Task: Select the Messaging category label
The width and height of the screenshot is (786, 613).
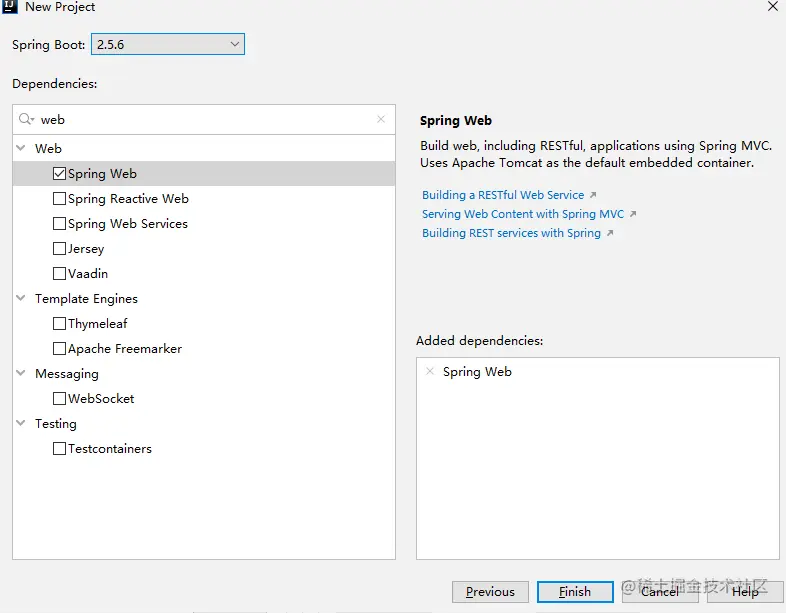Action: (x=67, y=374)
